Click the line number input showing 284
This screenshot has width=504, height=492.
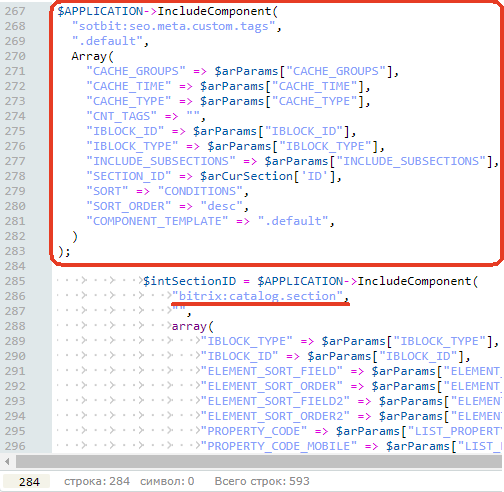click(x=27, y=482)
